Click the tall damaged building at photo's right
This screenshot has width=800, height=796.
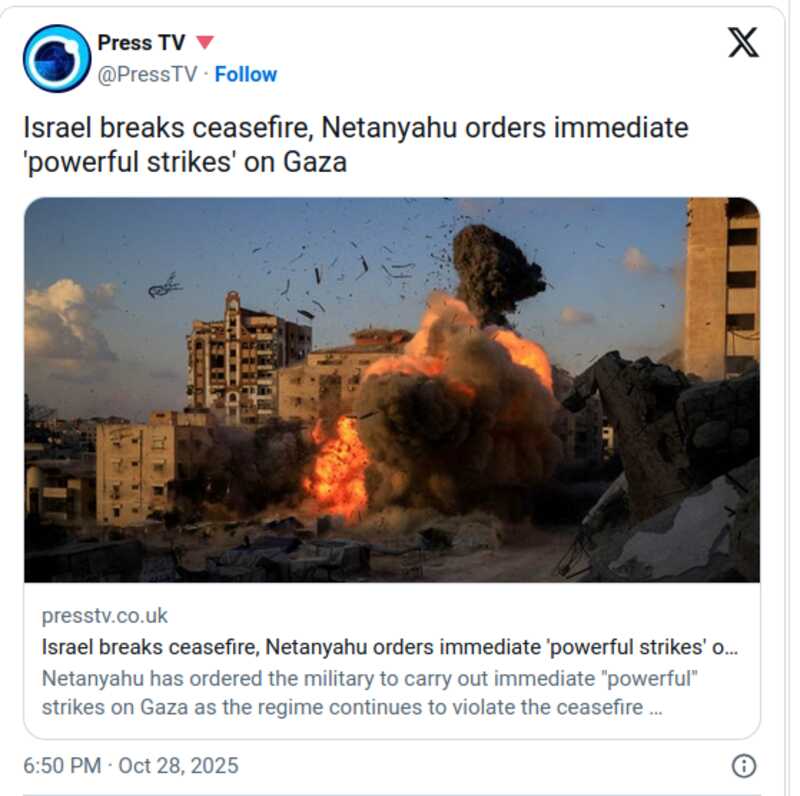pos(721,288)
